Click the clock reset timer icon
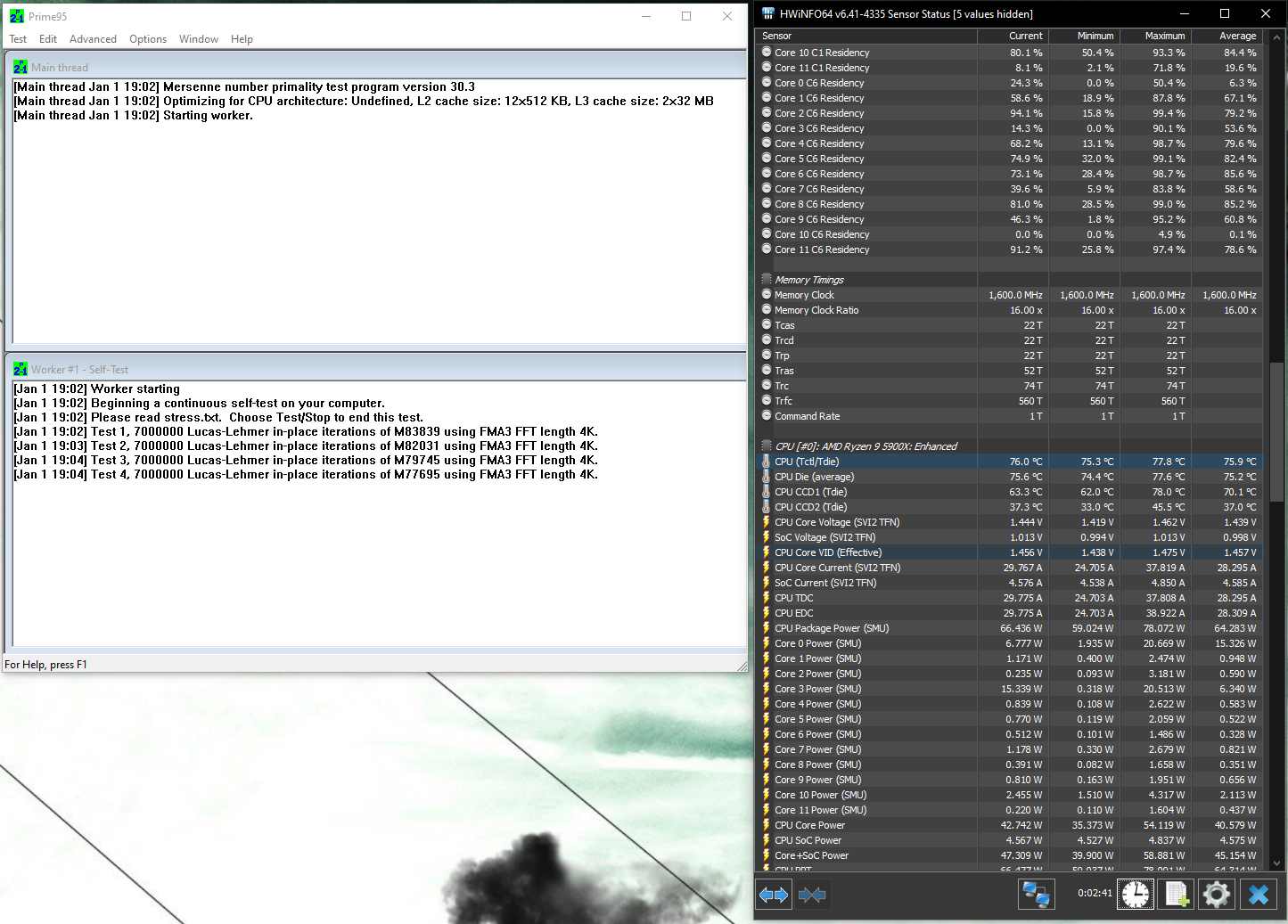1288x924 pixels. [x=1136, y=894]
